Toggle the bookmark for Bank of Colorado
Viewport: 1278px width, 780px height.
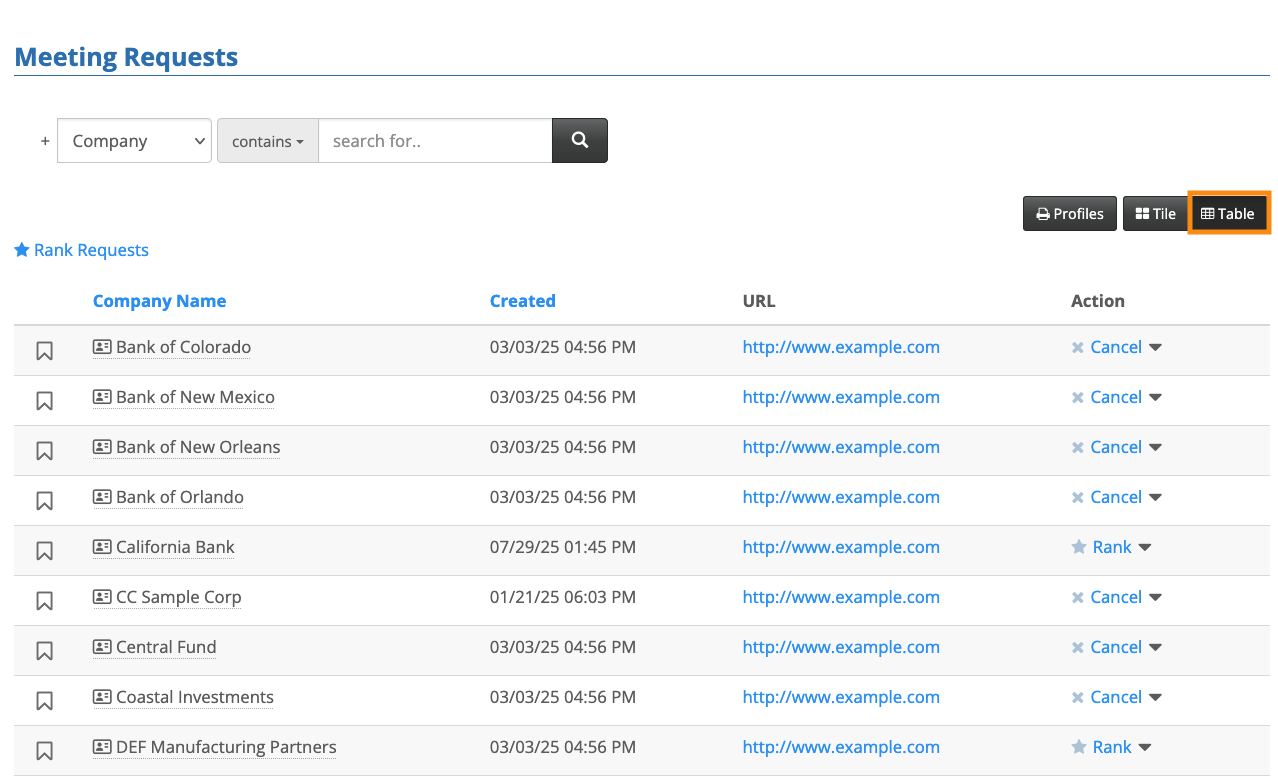click(44, 351)
